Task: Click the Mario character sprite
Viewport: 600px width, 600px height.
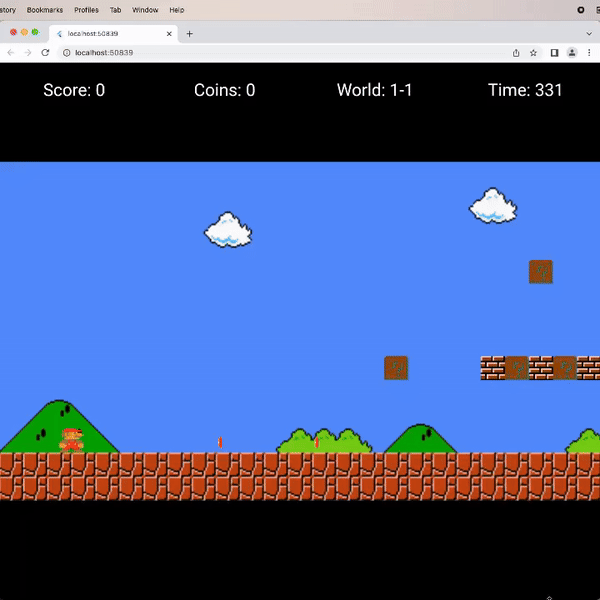Action: click(71, 440)
